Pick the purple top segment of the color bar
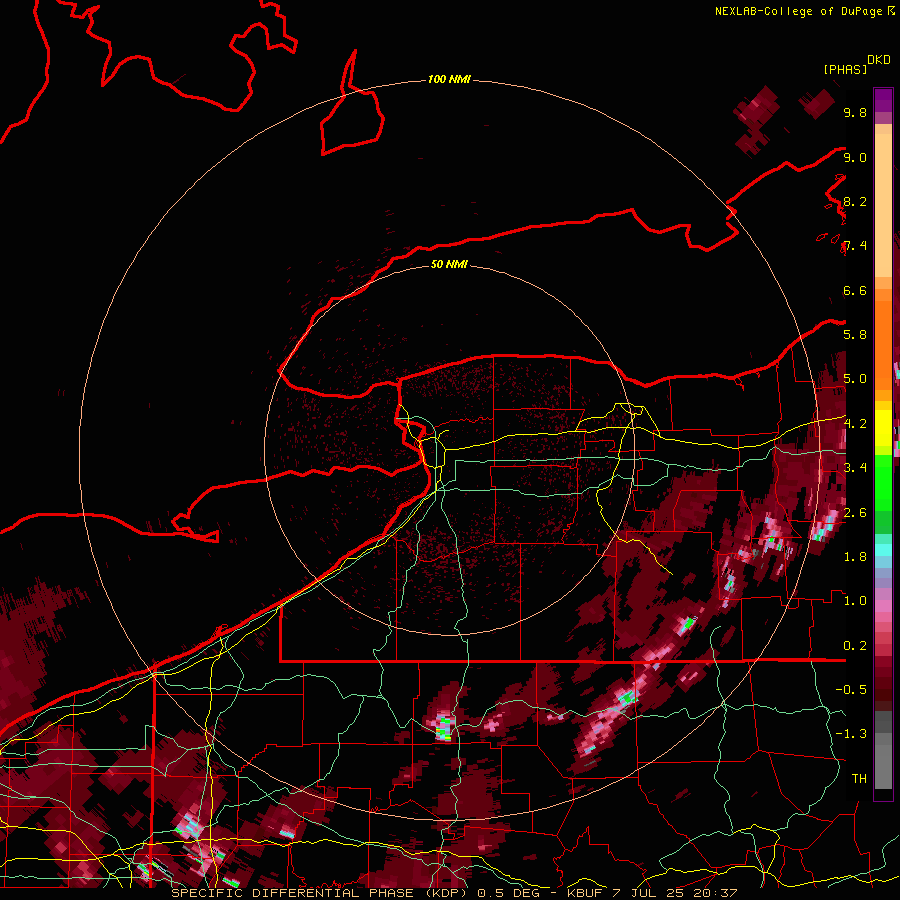The image size is (900, 900). tap(883, 100)
